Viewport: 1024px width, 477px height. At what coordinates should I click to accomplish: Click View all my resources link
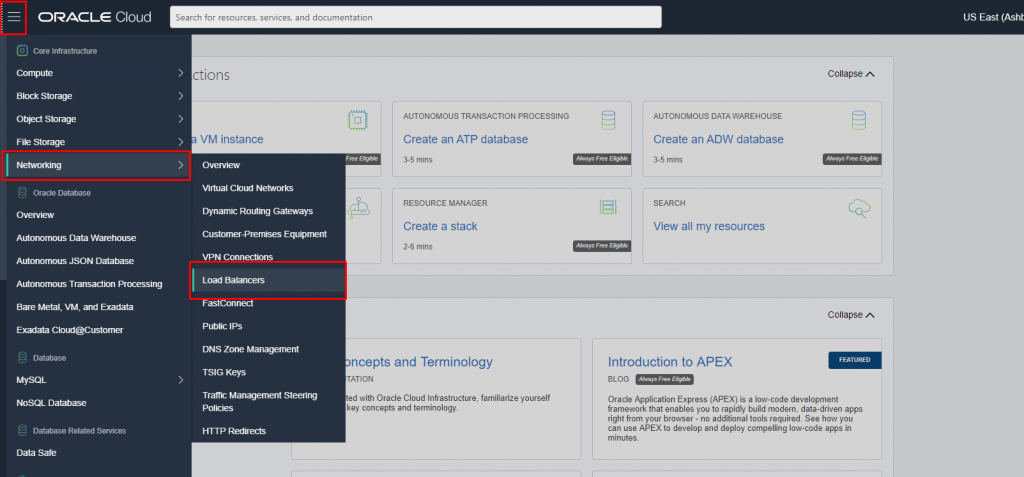(x=709, y=226)
